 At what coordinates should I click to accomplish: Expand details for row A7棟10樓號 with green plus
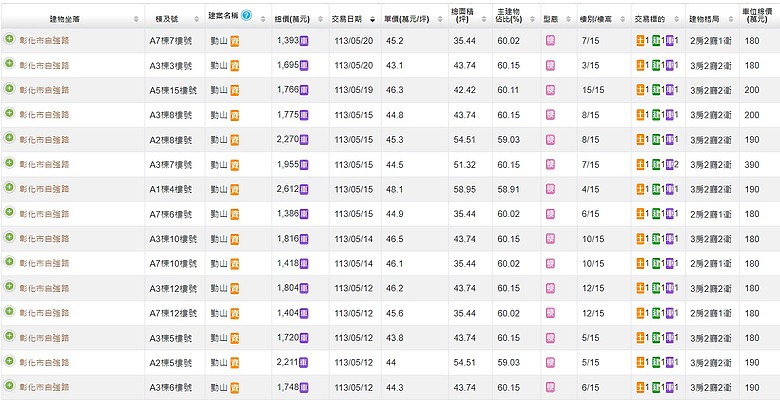[9, 262]
